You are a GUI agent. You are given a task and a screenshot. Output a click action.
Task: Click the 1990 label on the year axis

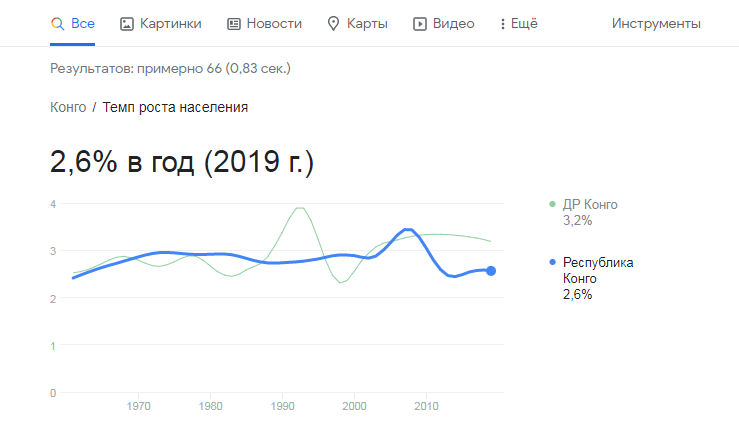(x=282, y=406)
